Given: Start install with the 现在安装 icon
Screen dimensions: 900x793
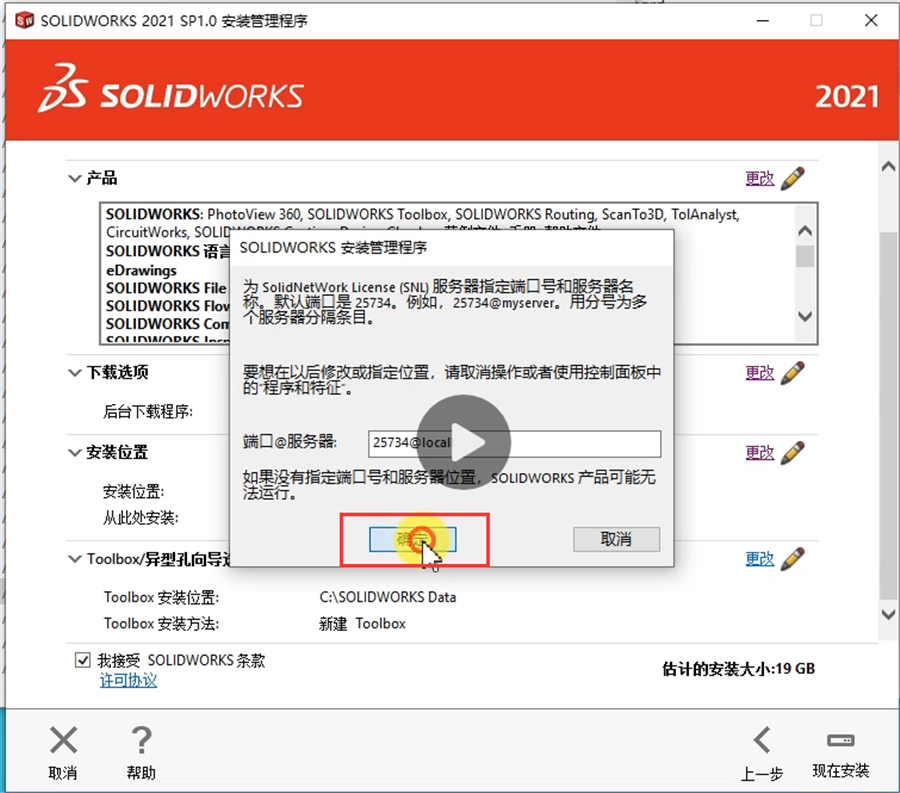Looking at the screenshot, I should point(840,740).
